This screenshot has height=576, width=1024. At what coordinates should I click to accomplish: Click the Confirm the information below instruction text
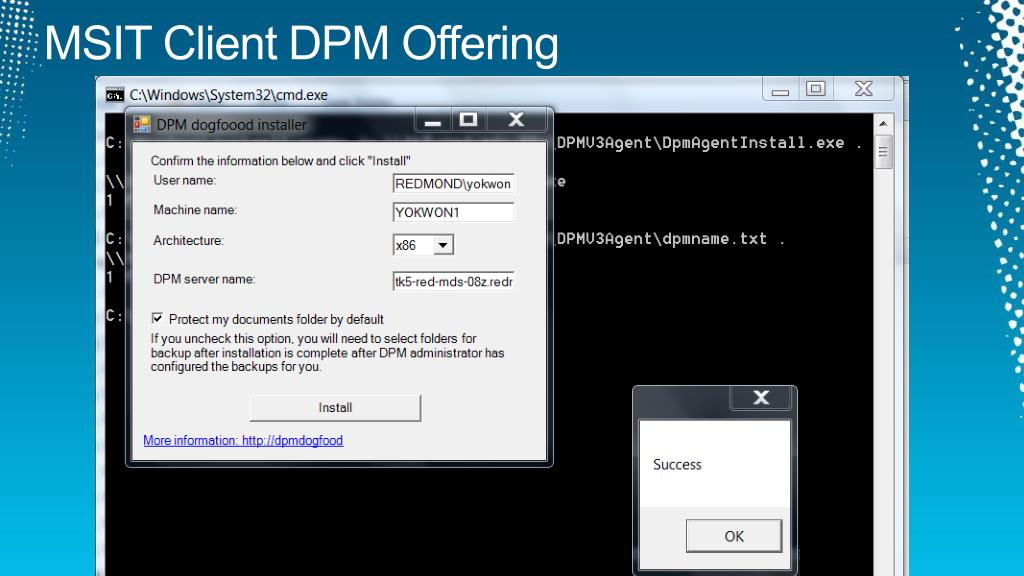(x=280, y=161)
